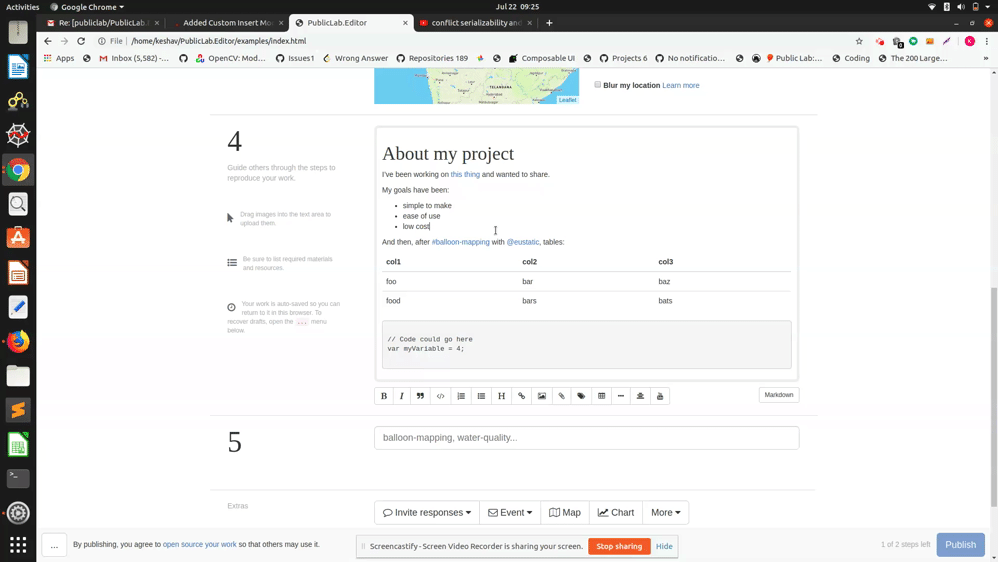This screenshot has width=998, height=562.
Task: Click the @eustatic mention link
Action: [x=523, y=242]
